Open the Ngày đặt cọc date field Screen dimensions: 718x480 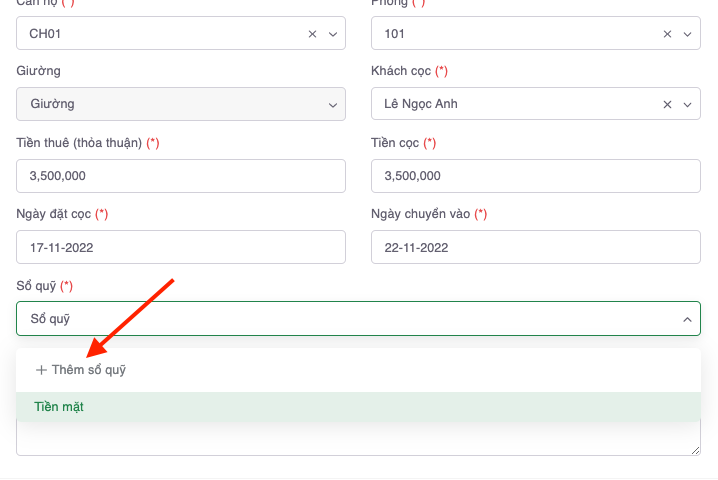(180, 247)
